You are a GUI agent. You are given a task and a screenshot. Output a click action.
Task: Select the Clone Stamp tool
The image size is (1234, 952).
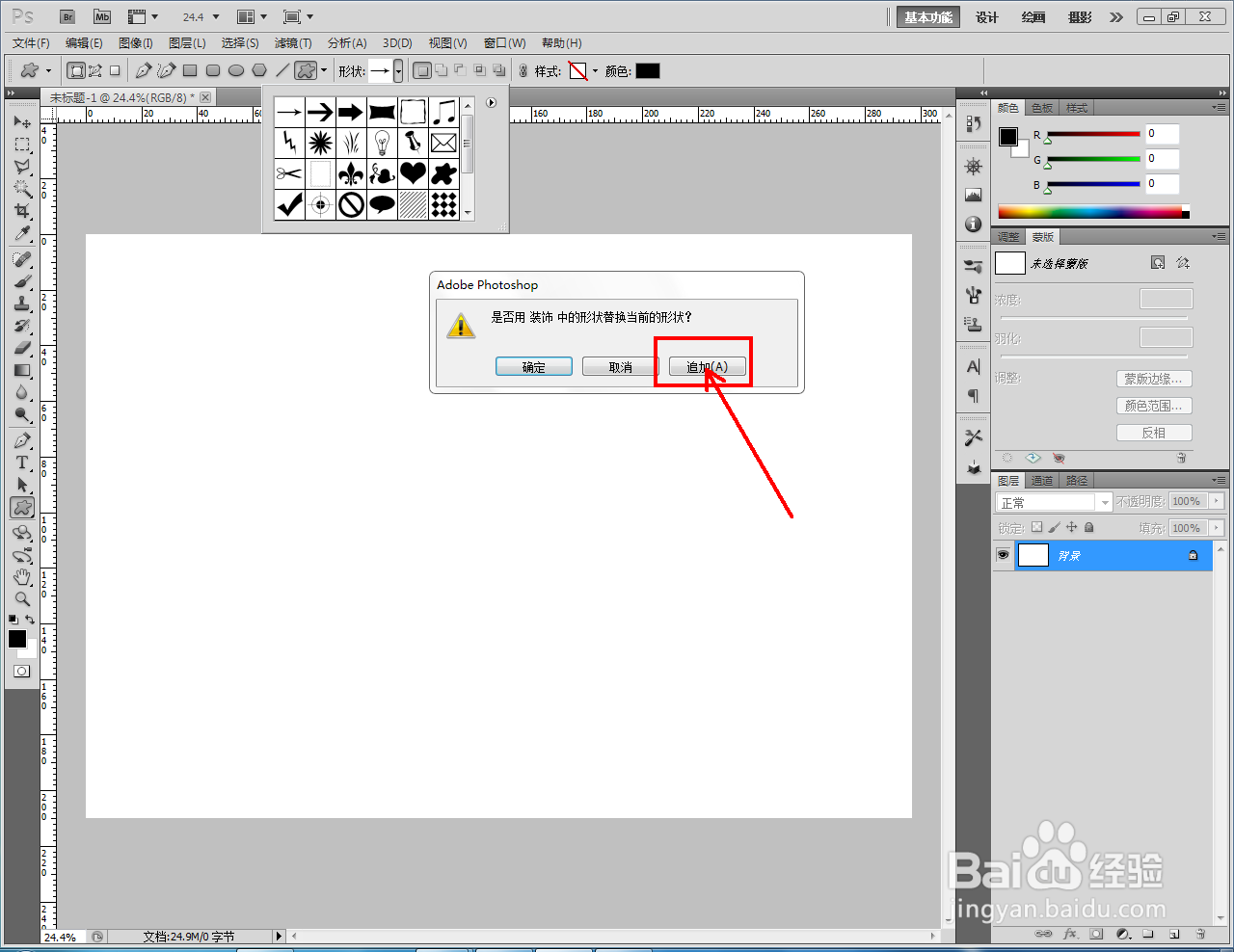pyautogui.click(x=22, y=304)
